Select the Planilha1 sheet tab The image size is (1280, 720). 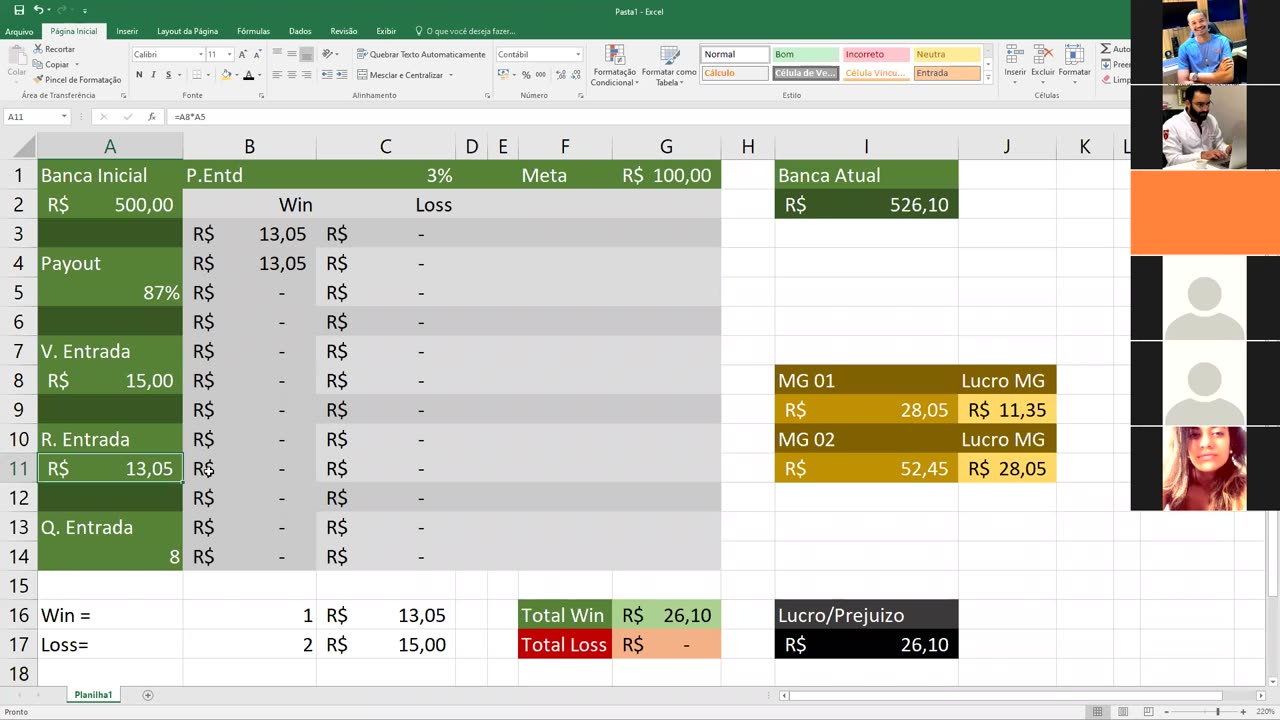point(93,695)
